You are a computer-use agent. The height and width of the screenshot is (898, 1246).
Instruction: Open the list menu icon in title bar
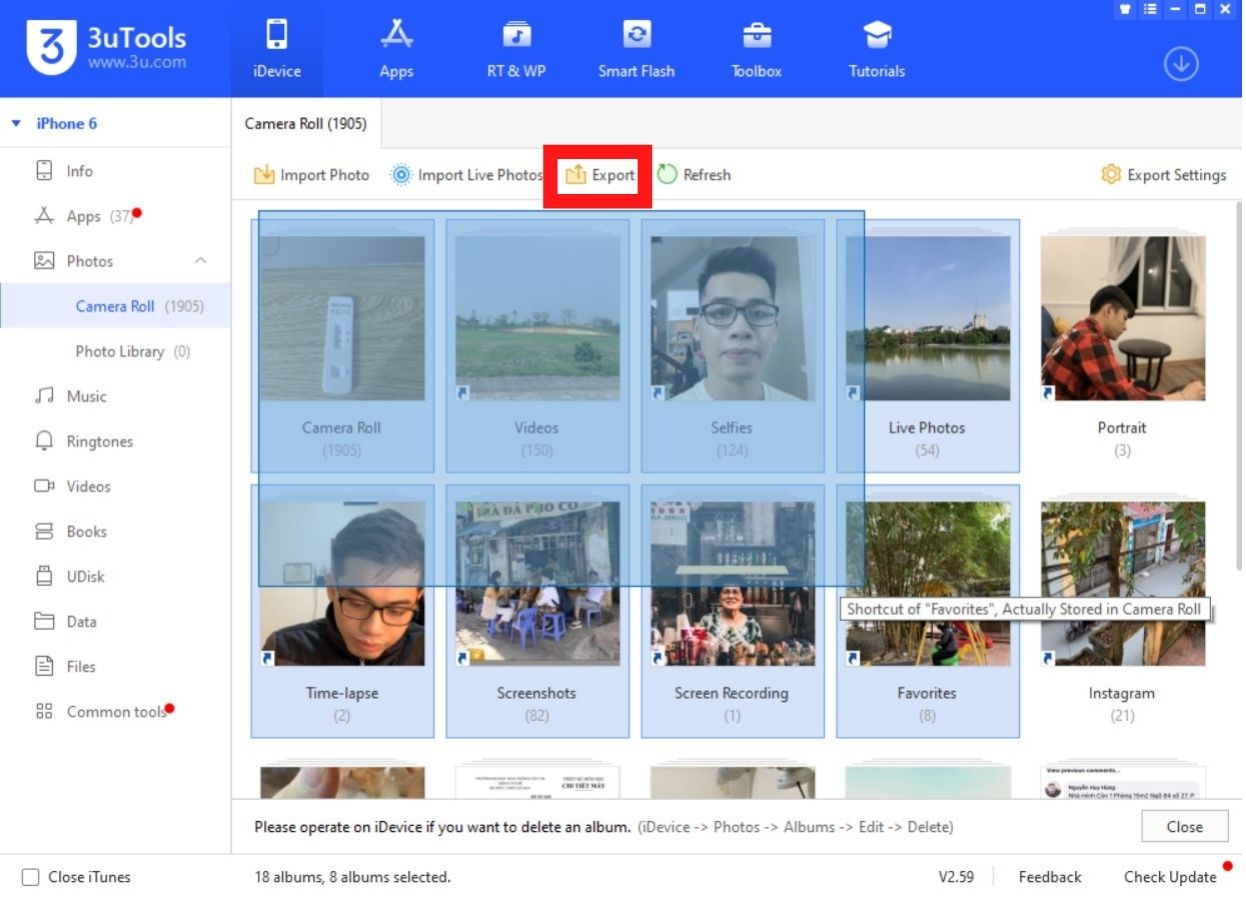(1150, 9)
